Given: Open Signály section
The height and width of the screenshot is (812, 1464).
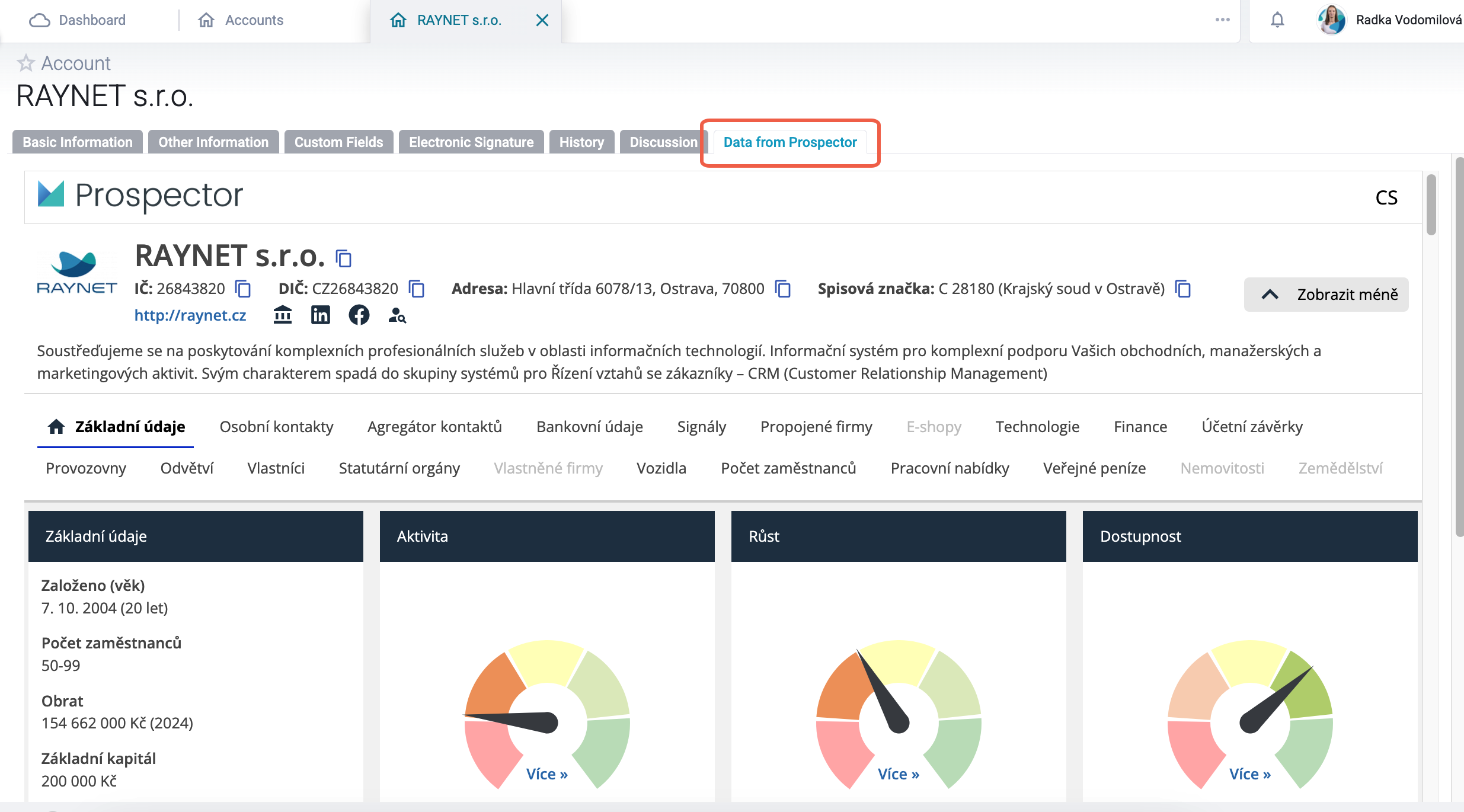Looking at the screenshot, I should [702, 427].
